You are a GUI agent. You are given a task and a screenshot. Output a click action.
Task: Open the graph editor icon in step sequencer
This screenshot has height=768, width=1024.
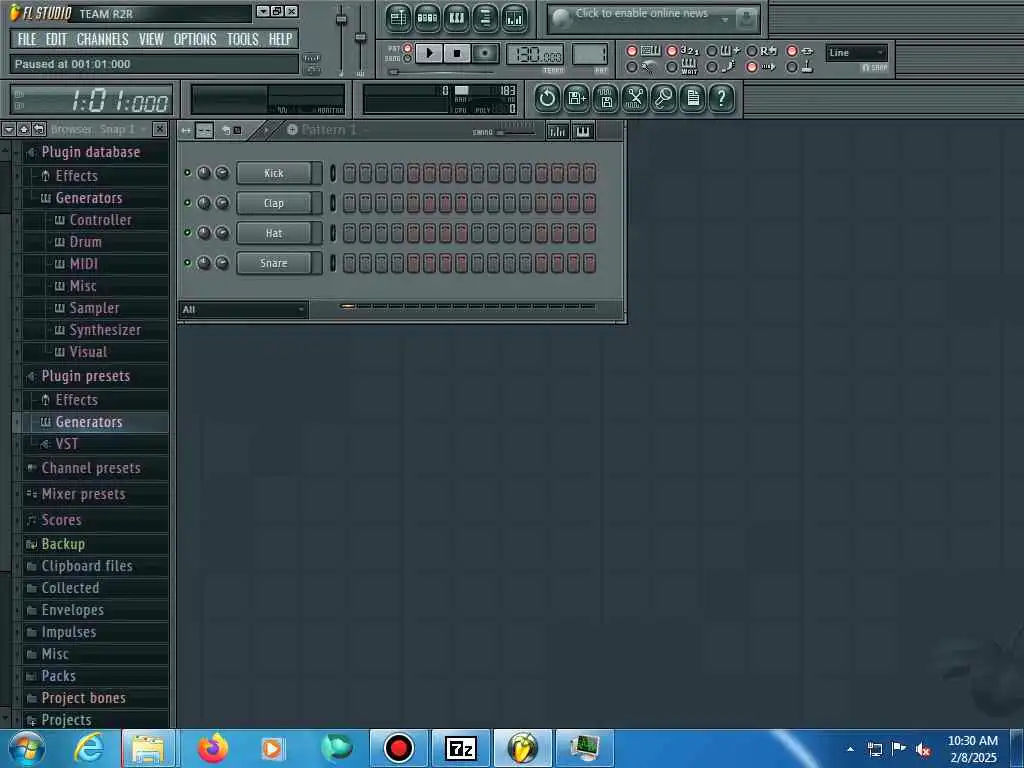coord(558,131)
